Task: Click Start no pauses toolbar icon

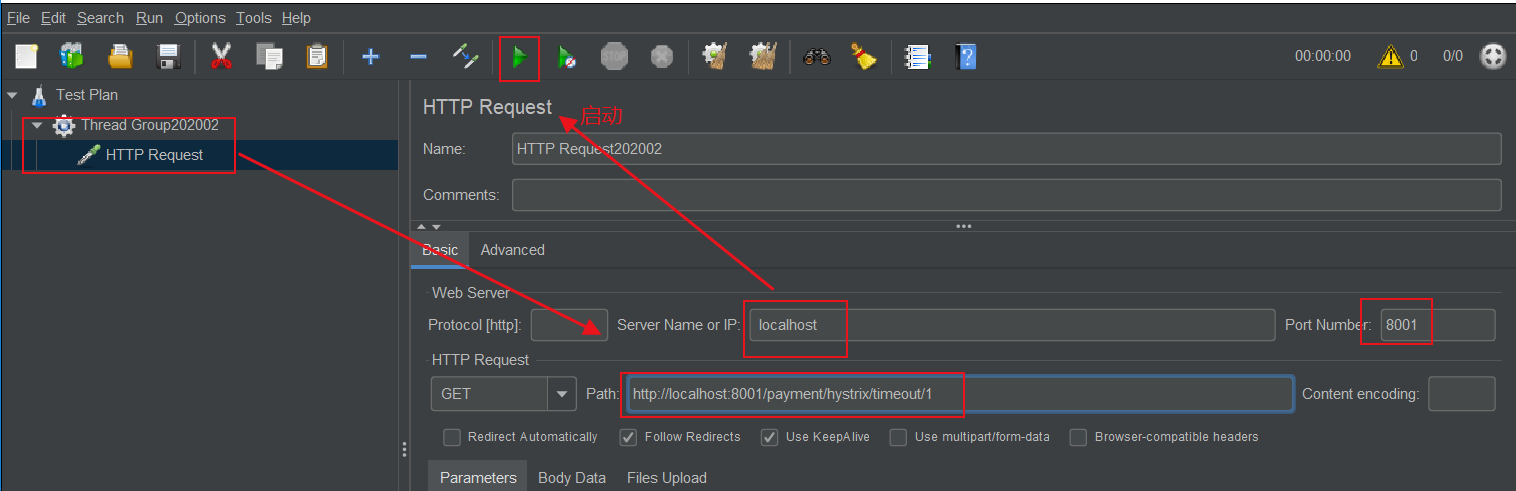Action: point(566,57)
